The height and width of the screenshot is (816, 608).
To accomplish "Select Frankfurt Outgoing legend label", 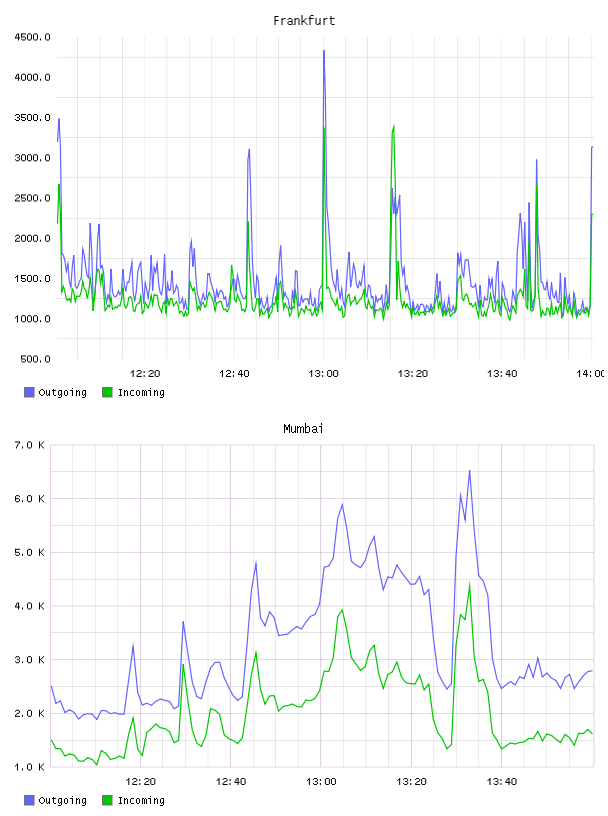I will 62,393.
